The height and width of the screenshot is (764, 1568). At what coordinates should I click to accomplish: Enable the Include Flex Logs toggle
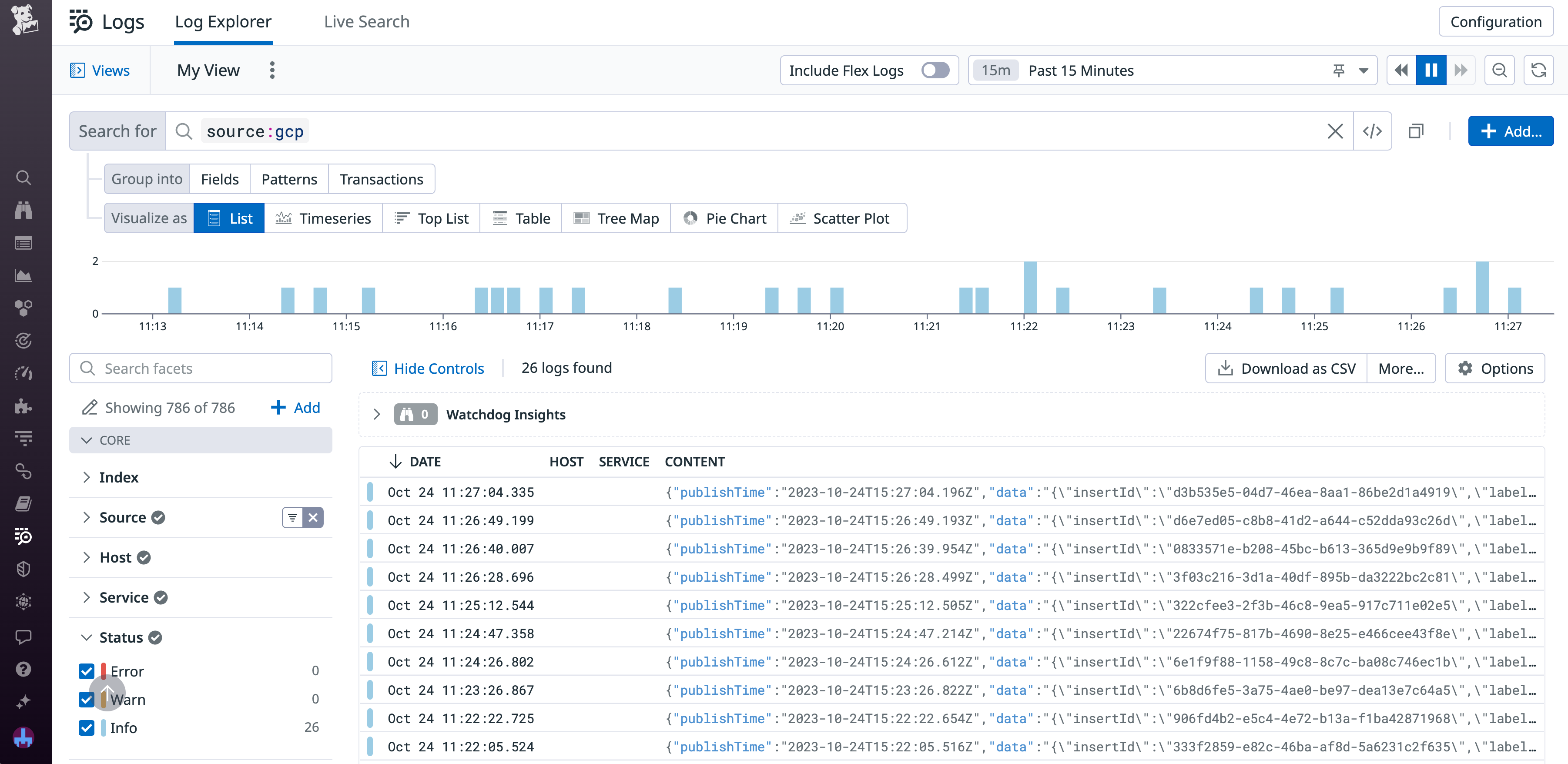[935, 70]
